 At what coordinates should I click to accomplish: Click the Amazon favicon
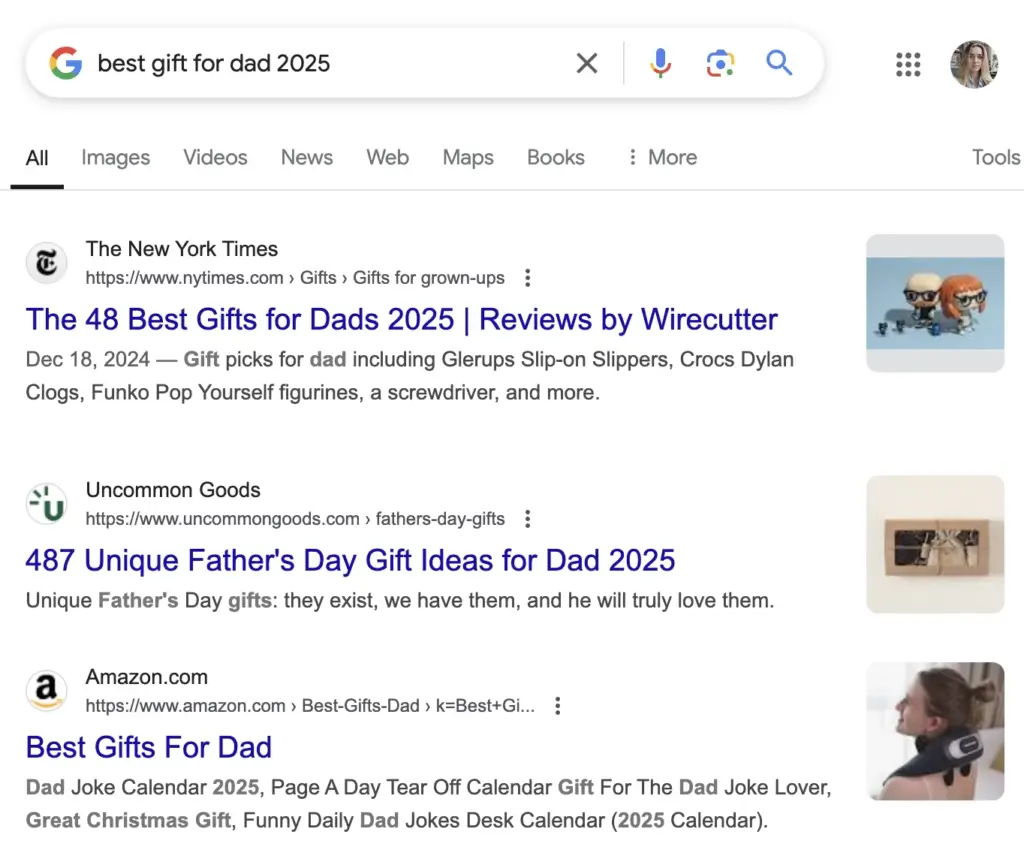tap(46, 690)
